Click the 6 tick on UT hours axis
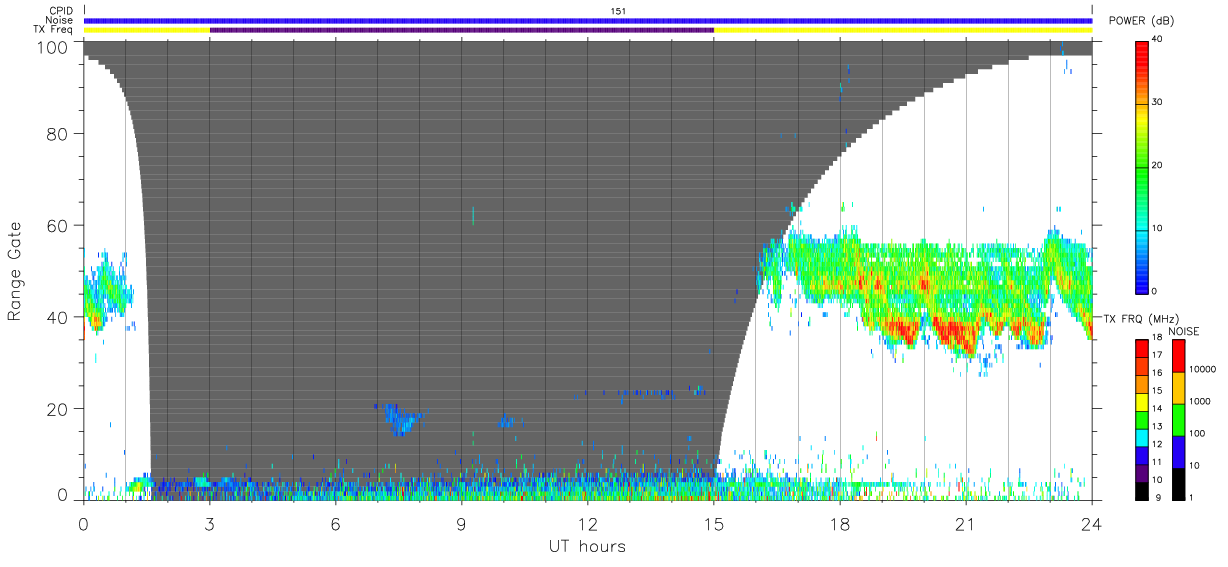1228x567 pixels. [336, 524]
